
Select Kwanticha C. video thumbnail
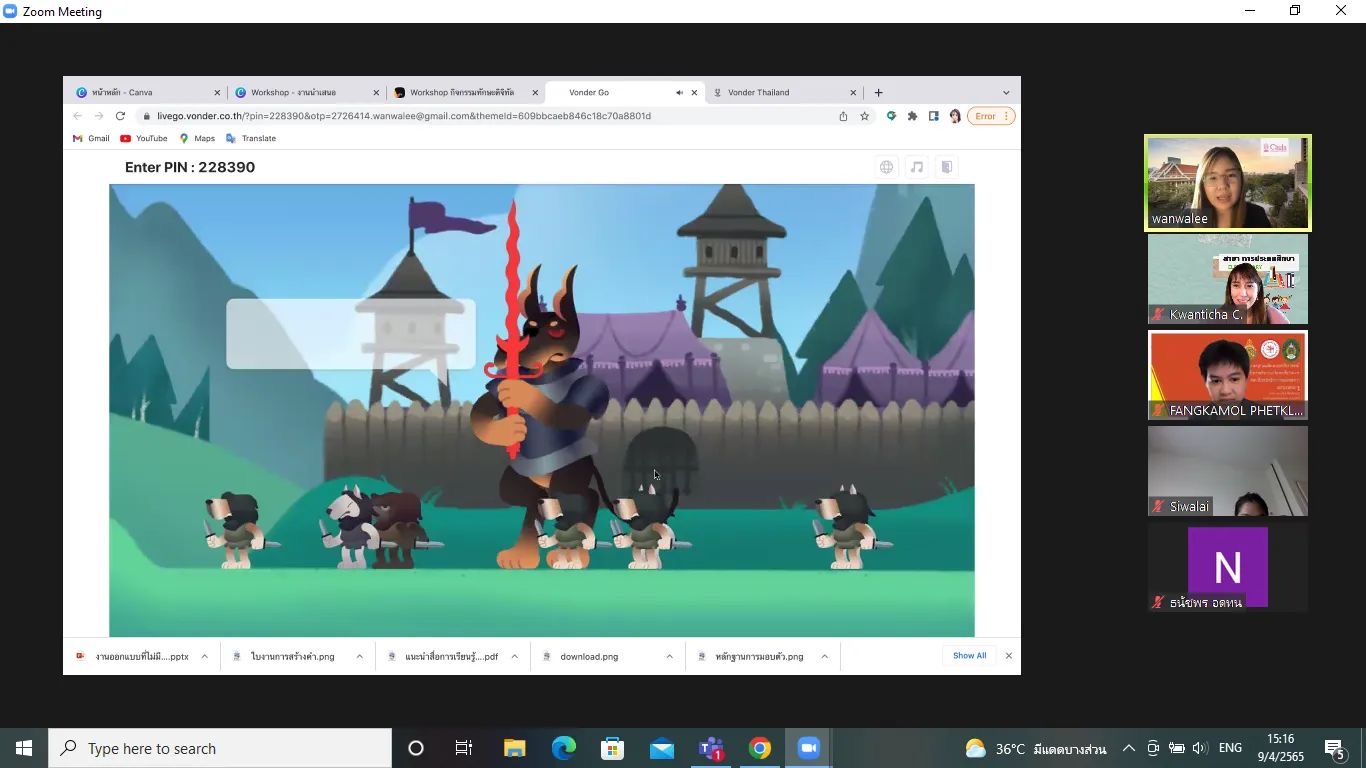[x=1228, y=279]
